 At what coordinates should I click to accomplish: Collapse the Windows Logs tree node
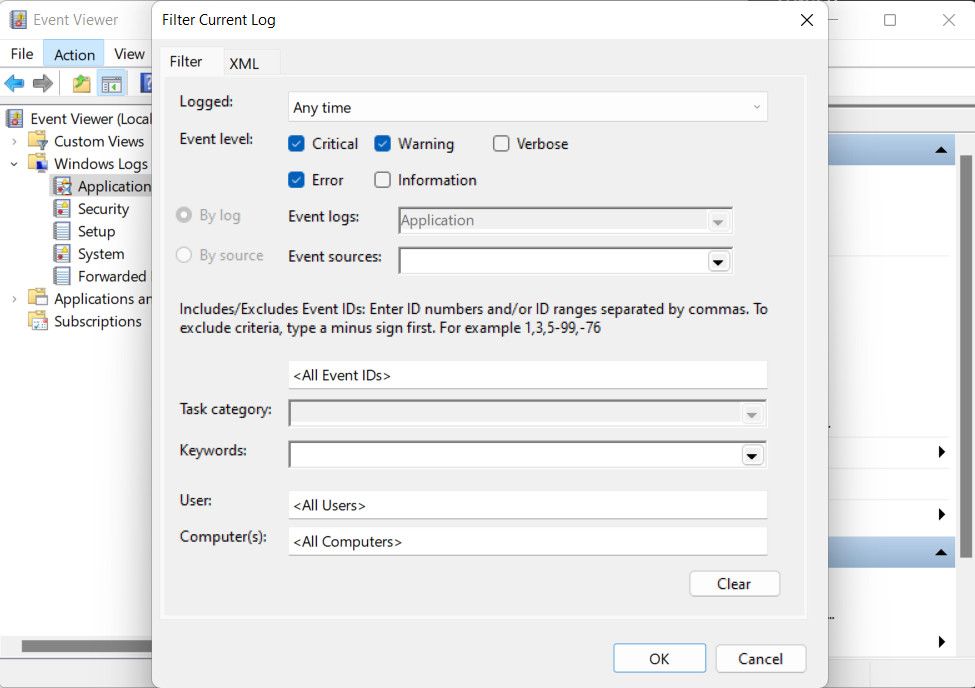coord(14,164)
